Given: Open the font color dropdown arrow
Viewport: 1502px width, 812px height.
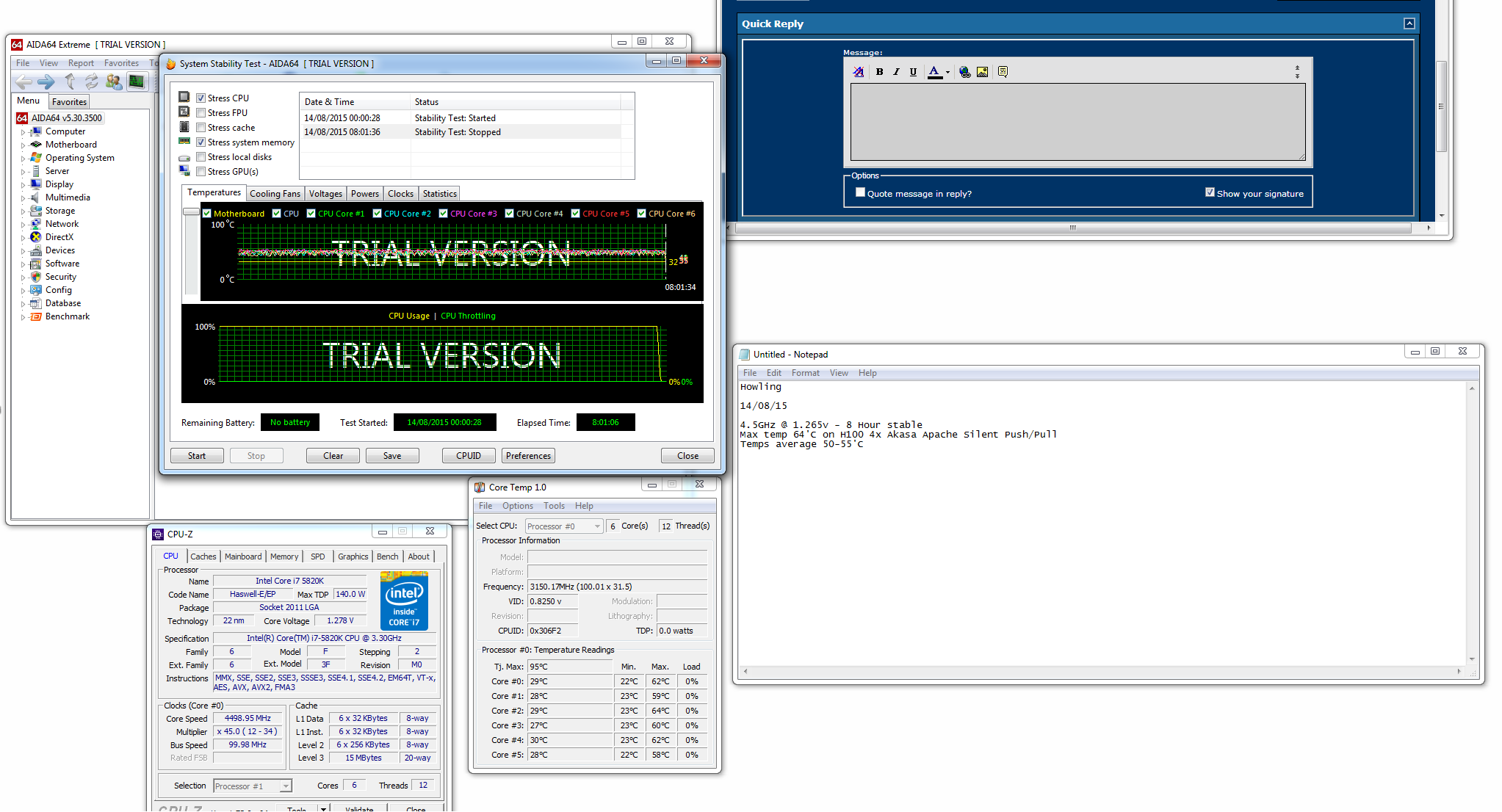Looking at the screenshot, I should point(947,72).
